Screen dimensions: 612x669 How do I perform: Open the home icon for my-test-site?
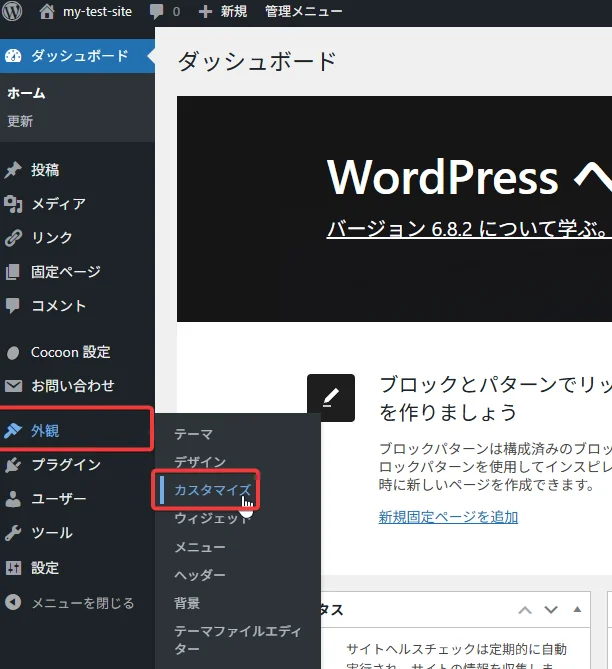(x=47, y=12)
